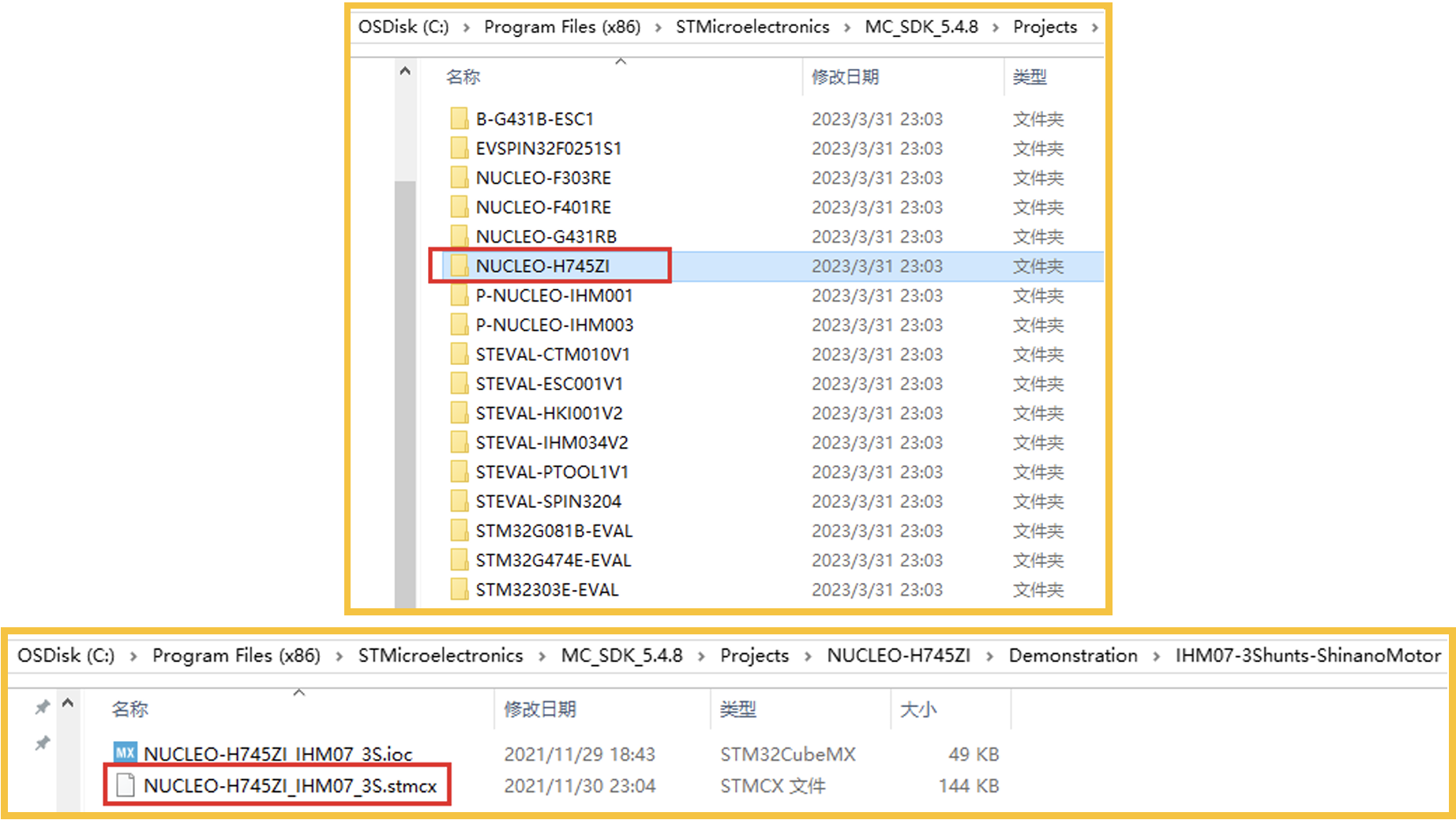
Task: Select the STEVAL-HKI001V2 folder name
Action: click(x=549, y=413)
